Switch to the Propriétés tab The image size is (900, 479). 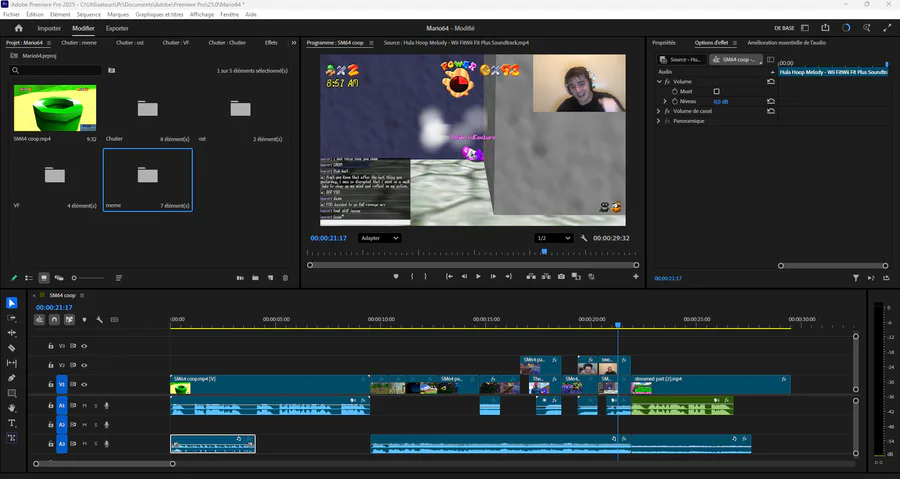coord(664,42)
